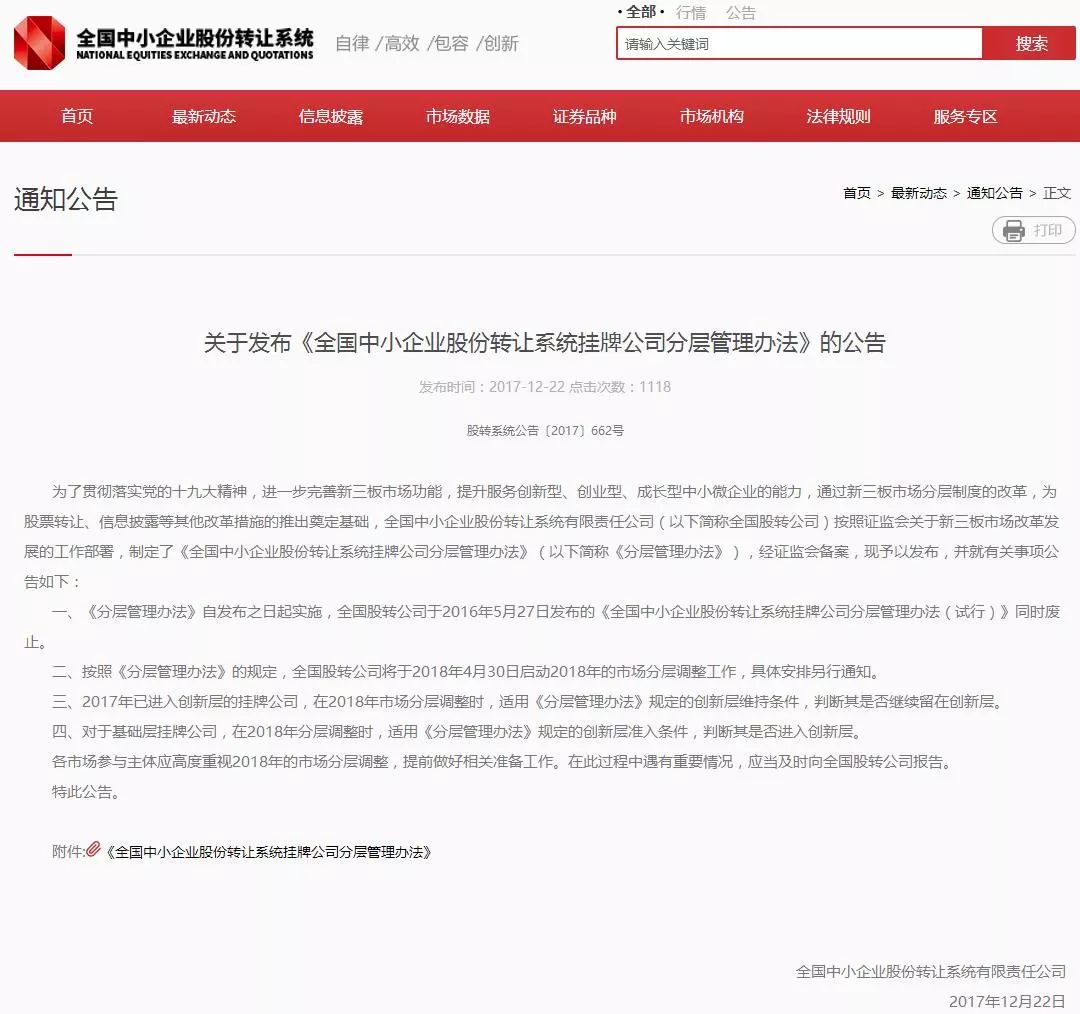Open the 市场机构 navigation menu
This screenshot has height=1014, width=1080.
[712, 116]
